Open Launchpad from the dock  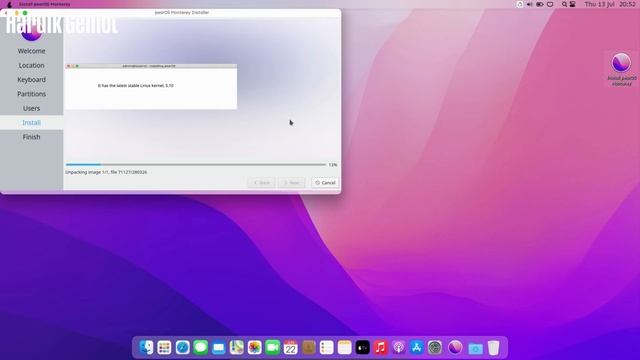click(164, 347)
